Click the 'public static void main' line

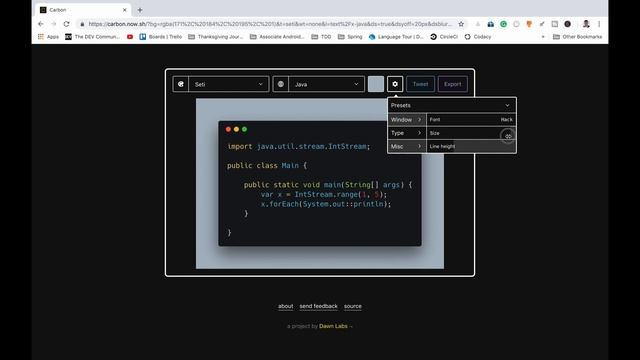tap(328, 185)
